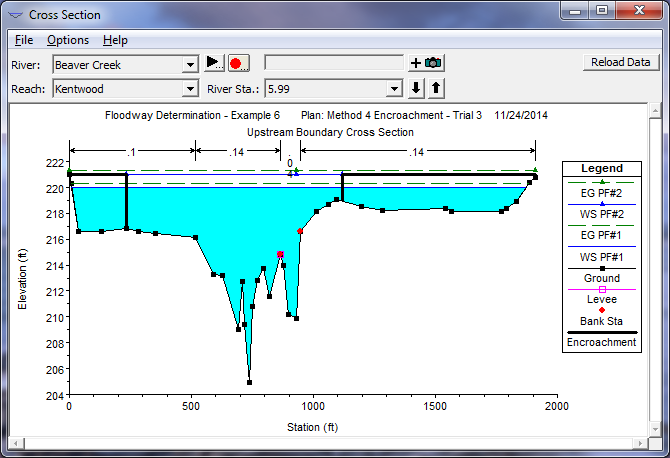The image size is (670, 458).
Task: Click the WS PF#2 legend line swatch
Action: tap(602, 204)
